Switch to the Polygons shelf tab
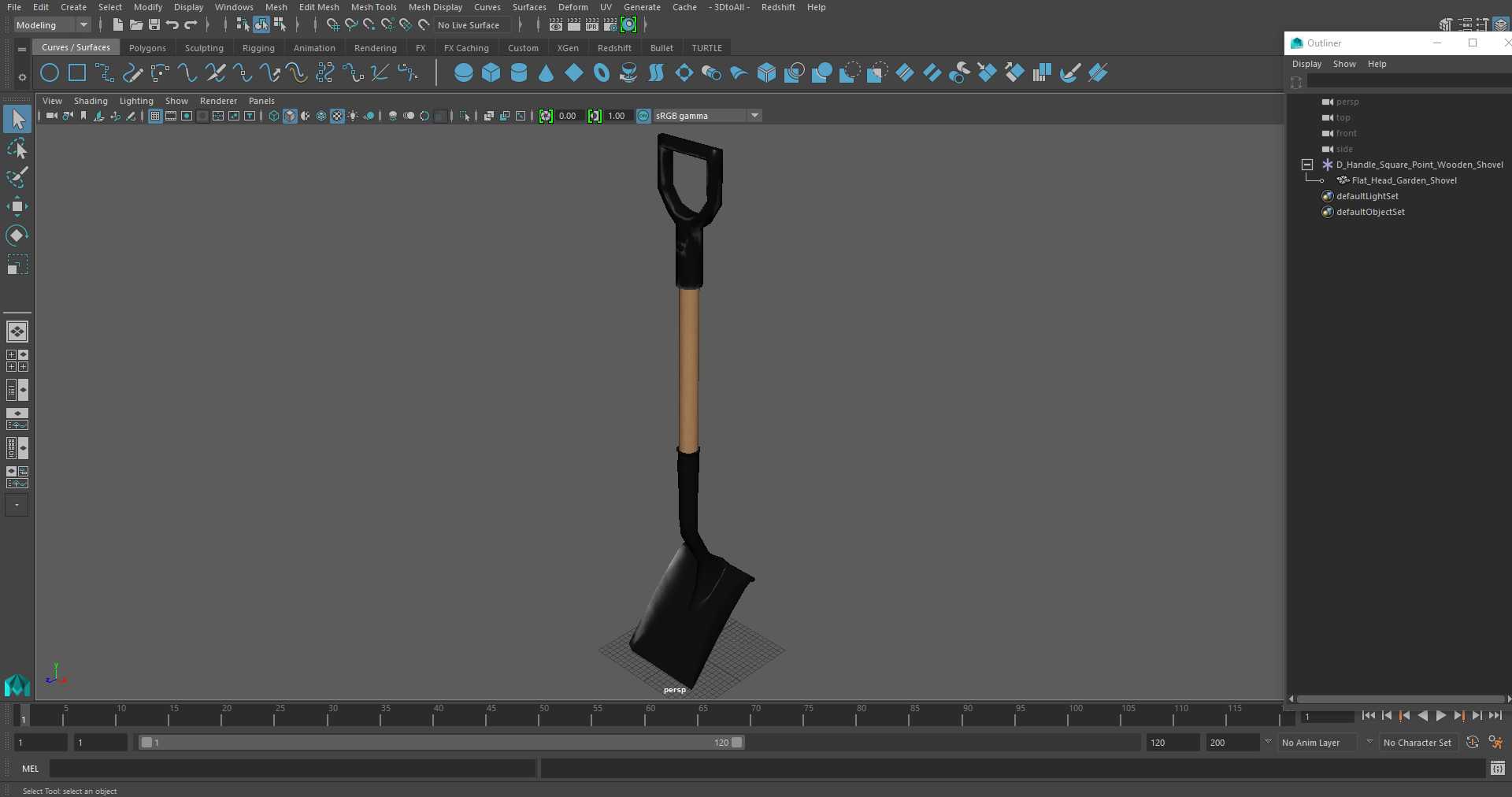This screenshot has height=797, width=1512. pos(147,48)
